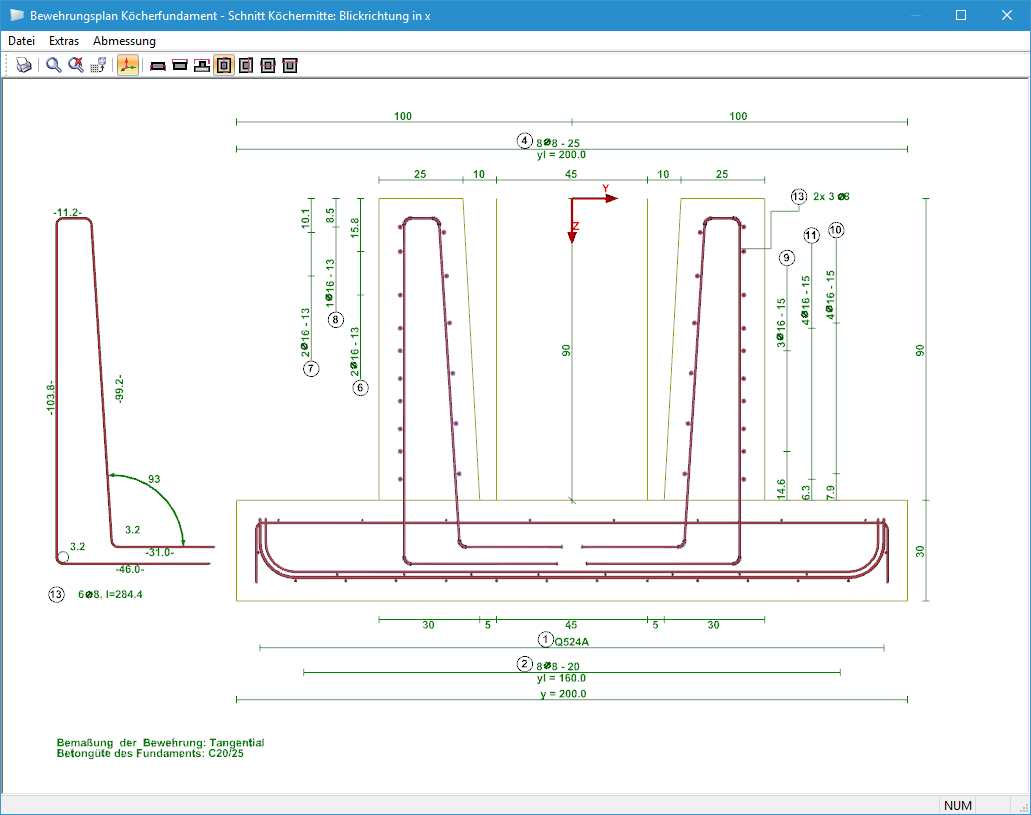Viewport: 1031px width, 815px height.
Task: Click position marker 11 on right
Action: click(x=811, y=235)
